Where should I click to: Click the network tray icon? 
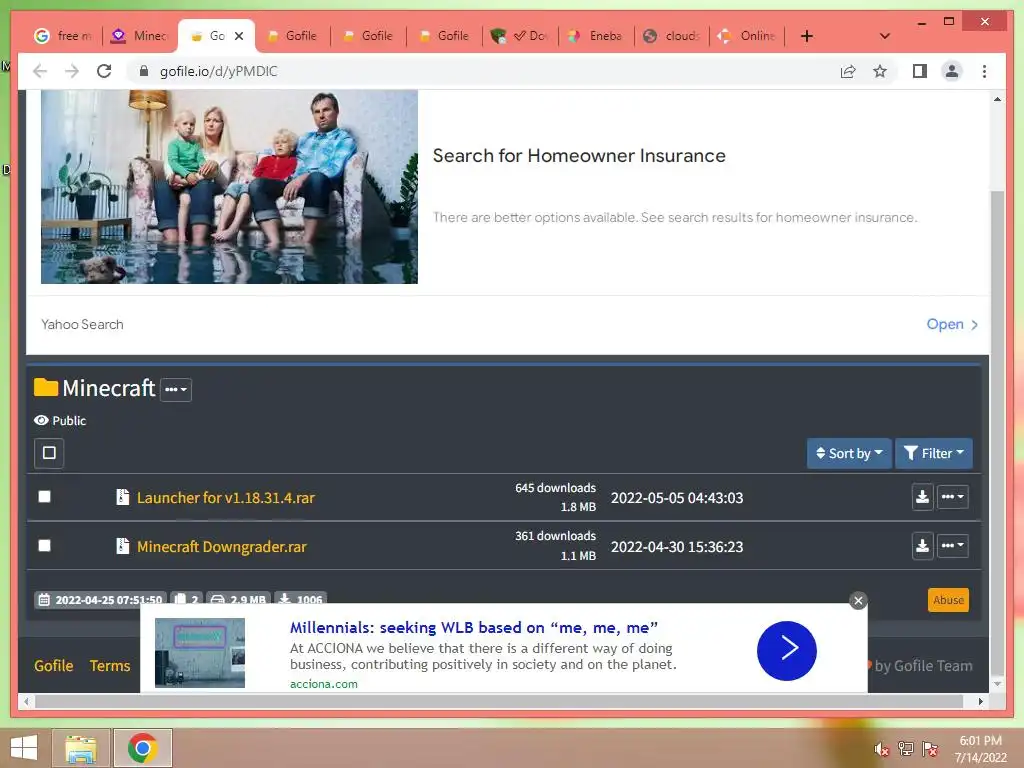tap(906, 749)
